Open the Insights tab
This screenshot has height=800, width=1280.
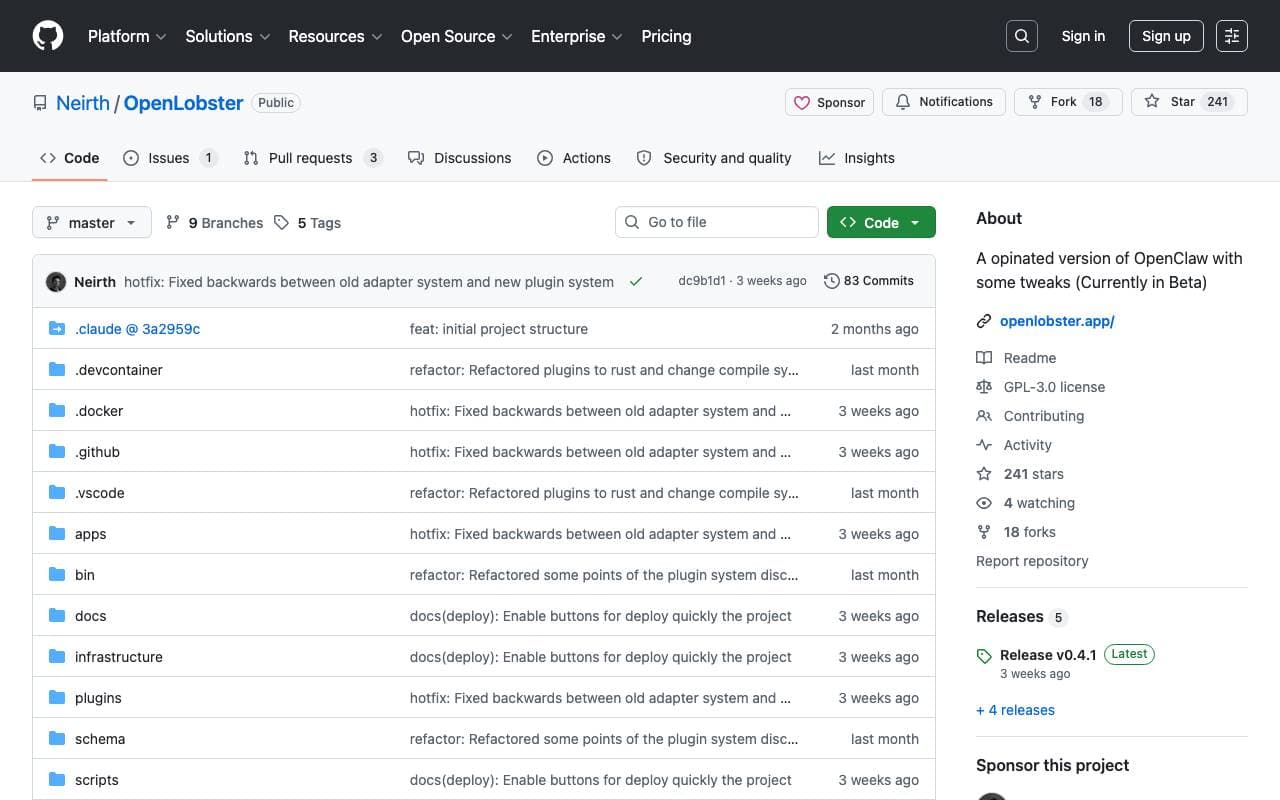857,158
